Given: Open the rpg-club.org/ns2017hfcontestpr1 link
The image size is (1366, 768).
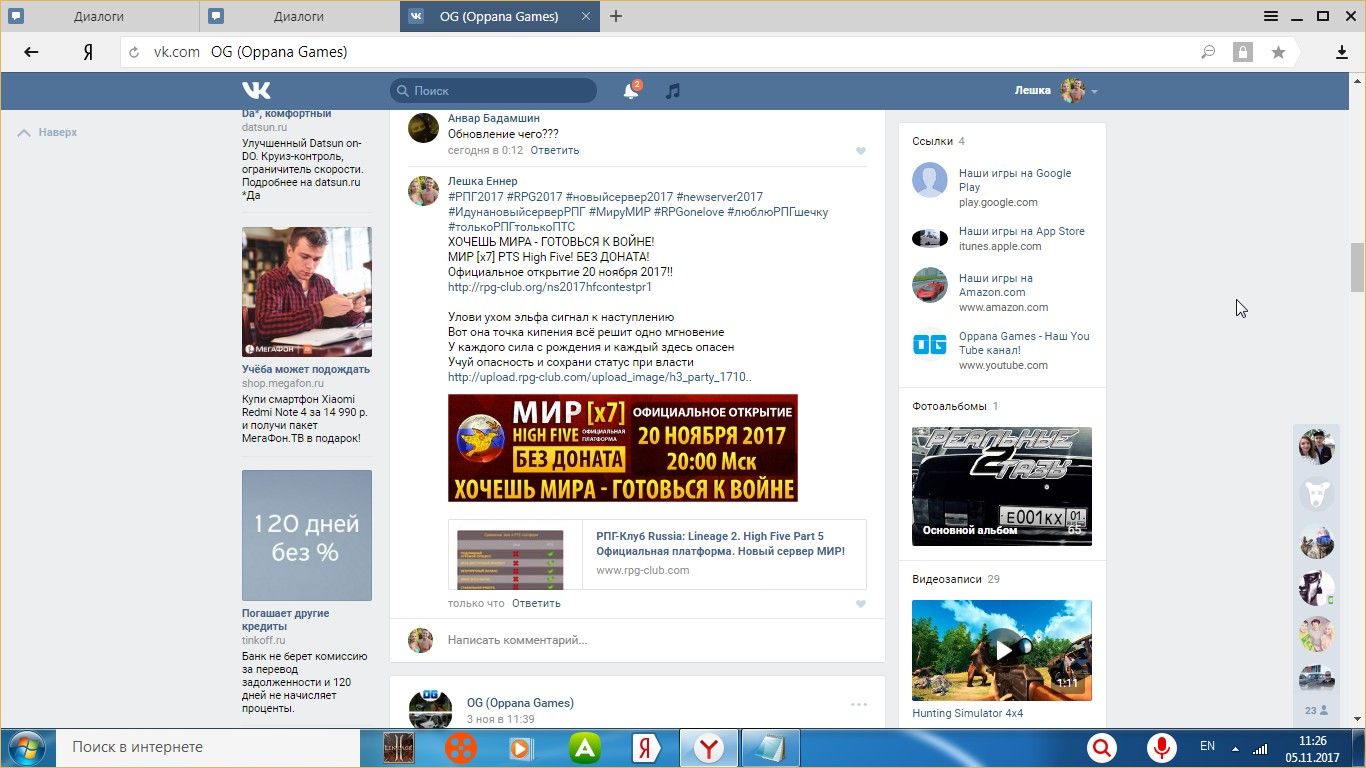Looking at the screenshot, I should (549, 287).
